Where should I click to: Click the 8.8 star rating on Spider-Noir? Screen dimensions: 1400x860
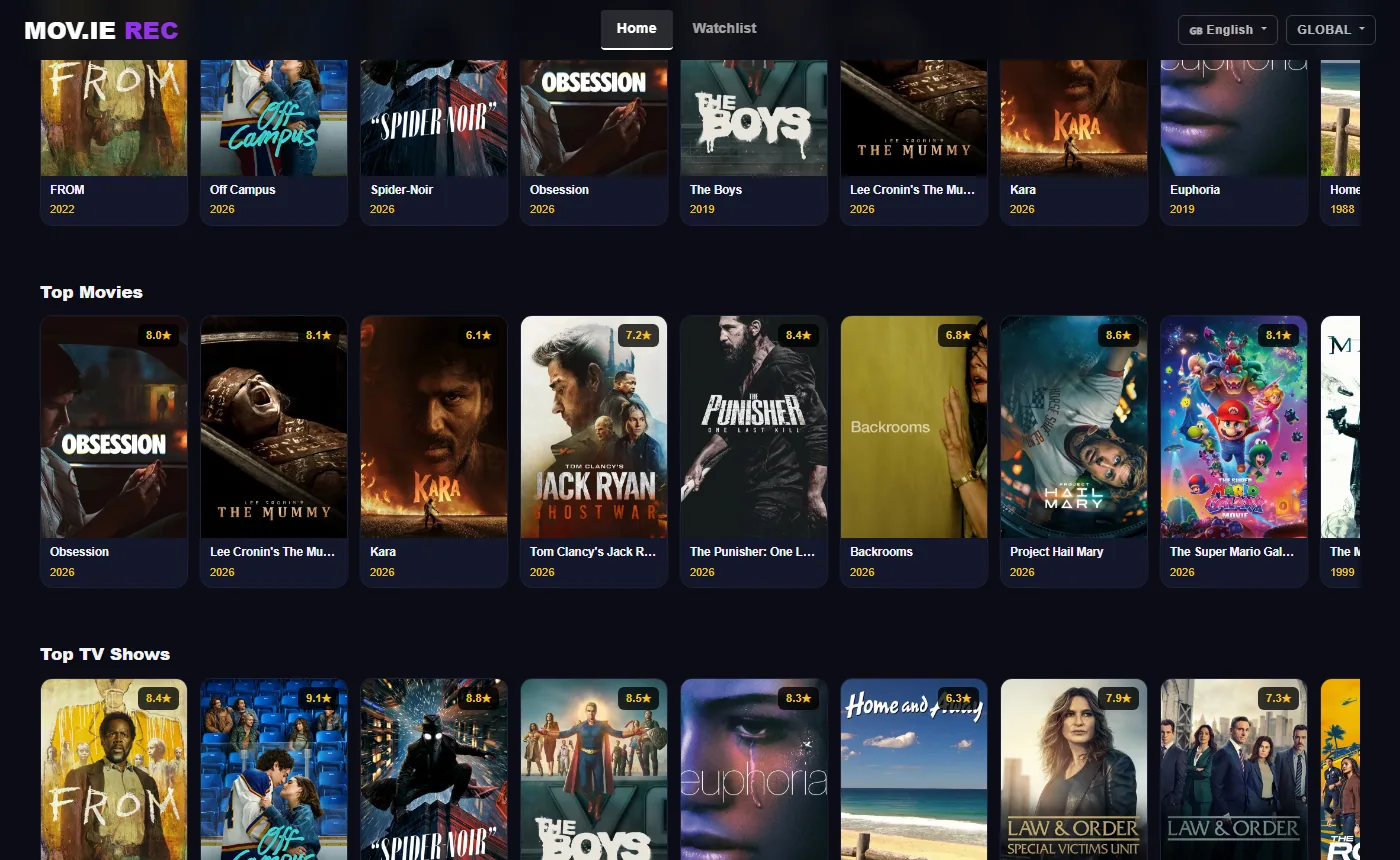pyautogui.click(x=478, y=698)
